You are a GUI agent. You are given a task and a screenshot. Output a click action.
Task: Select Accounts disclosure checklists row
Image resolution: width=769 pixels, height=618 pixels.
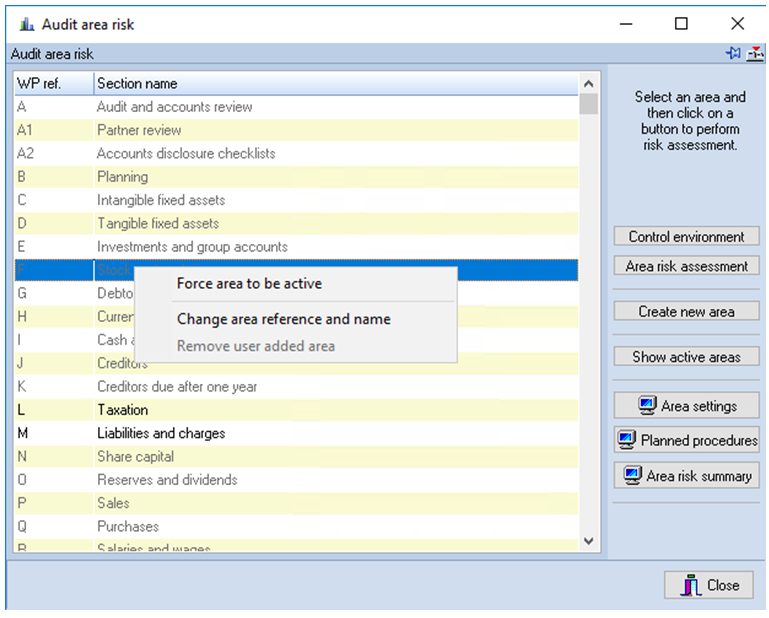point(296,154)
